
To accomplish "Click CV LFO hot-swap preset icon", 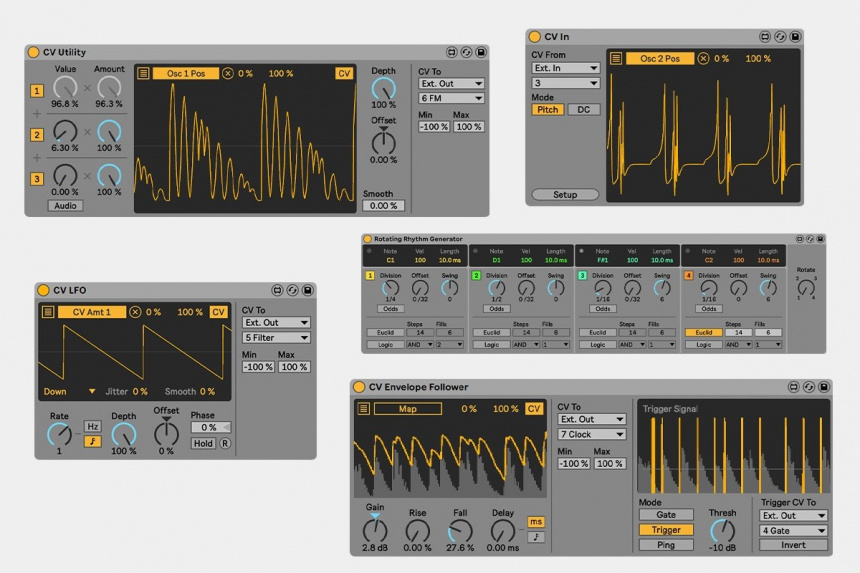I will click(293, 290).
